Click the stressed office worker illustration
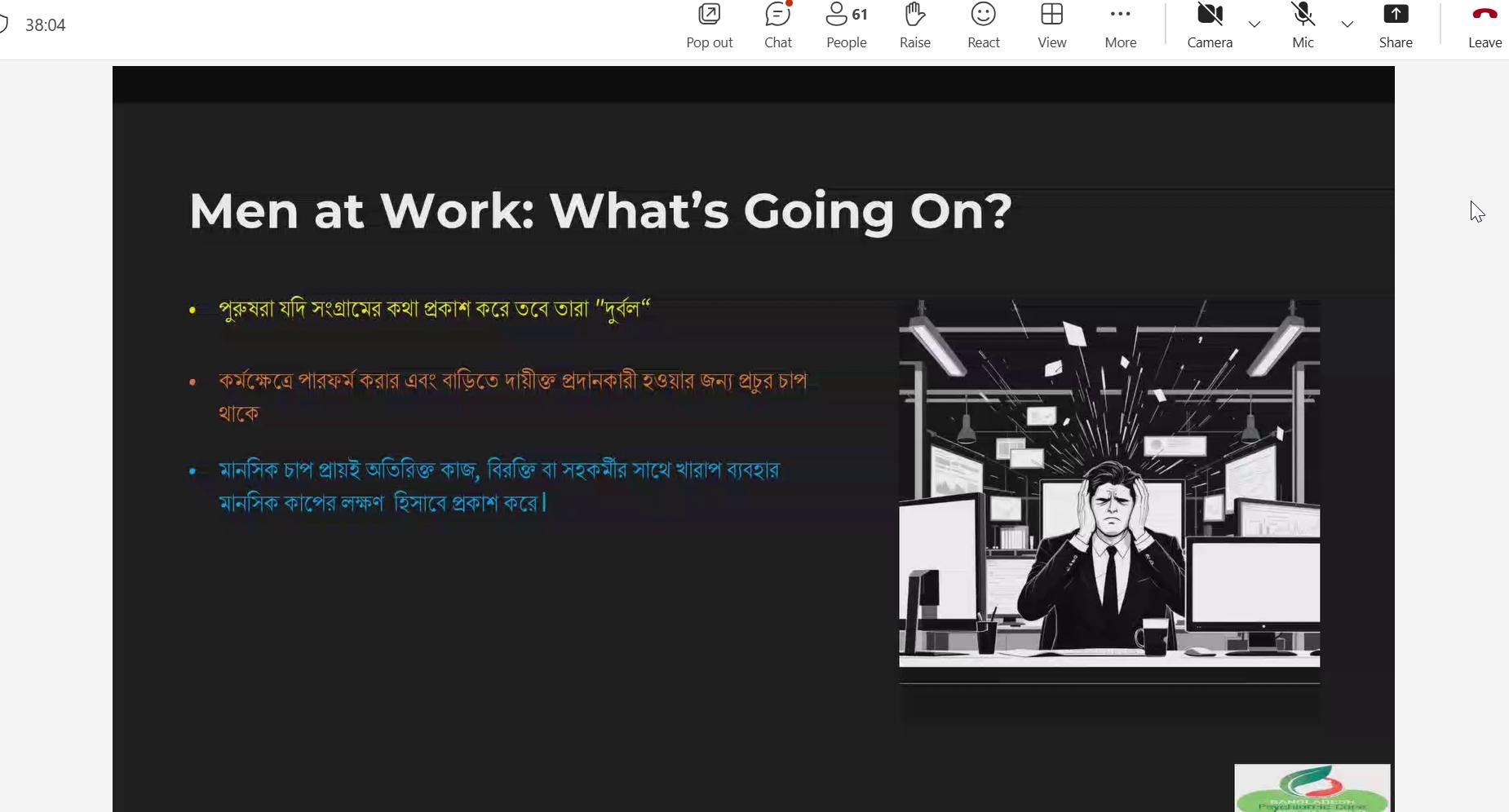 [x=1109, y=484]
